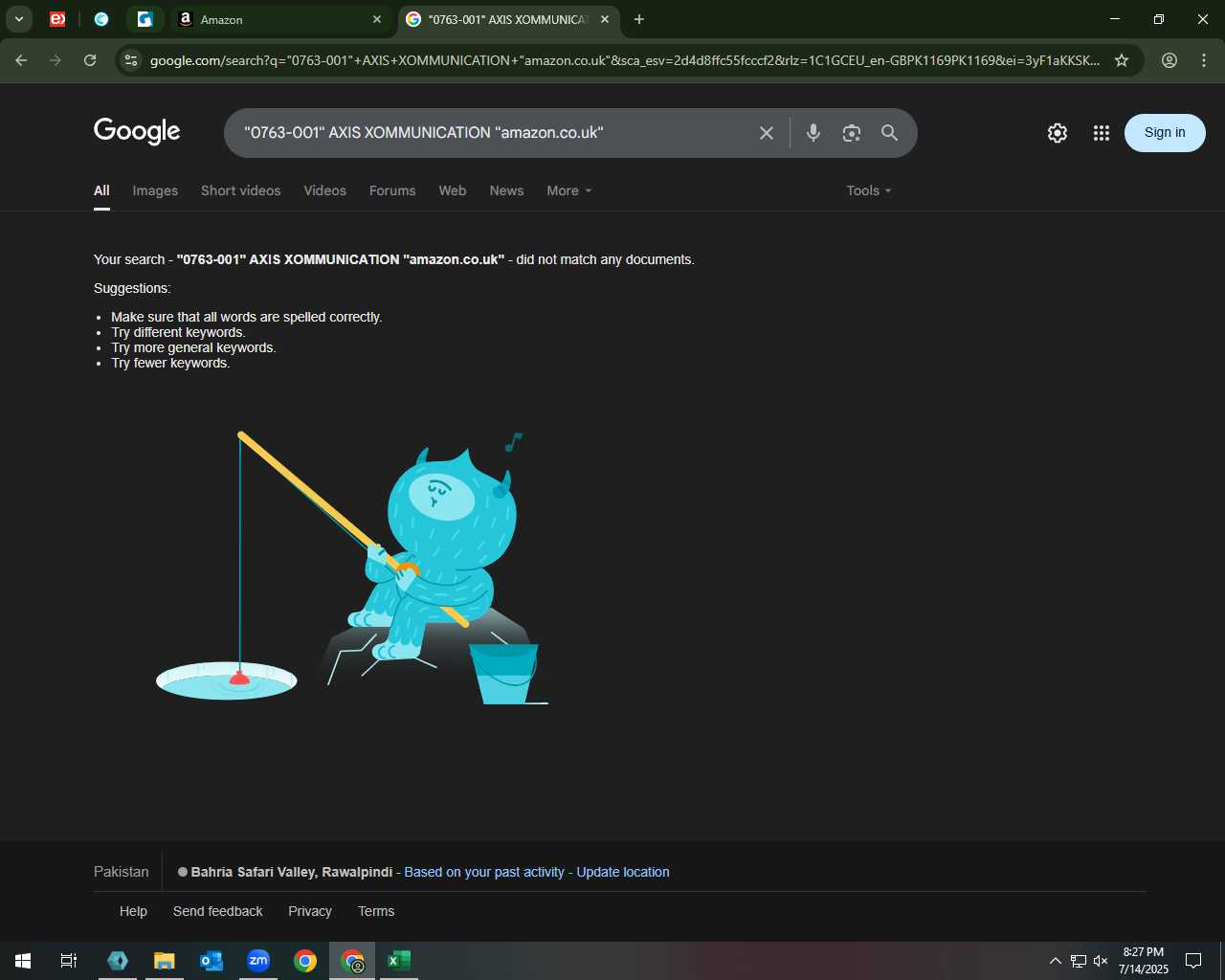This screenshot has height=980, width=1225.
Task: Open Task View on taskbar
Action: 69,961
